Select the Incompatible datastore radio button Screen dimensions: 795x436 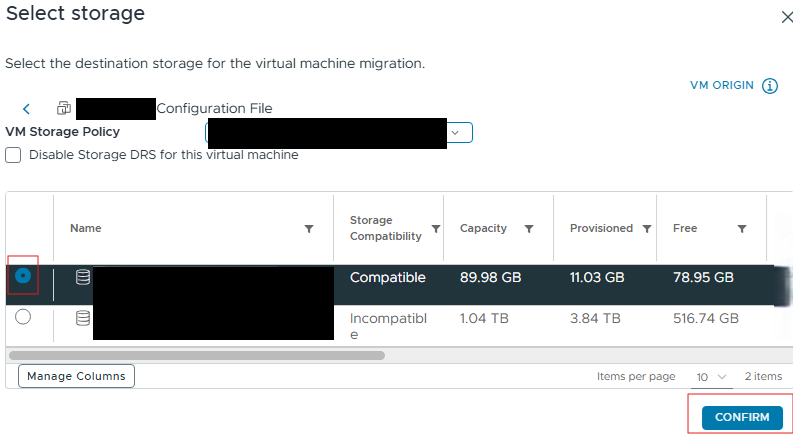tap(23, 317)
